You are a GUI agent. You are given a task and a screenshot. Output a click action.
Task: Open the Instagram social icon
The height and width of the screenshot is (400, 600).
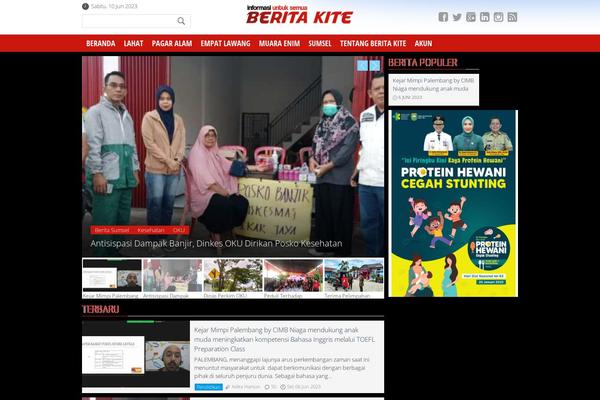pyautogui.click(x=498, y=17)
